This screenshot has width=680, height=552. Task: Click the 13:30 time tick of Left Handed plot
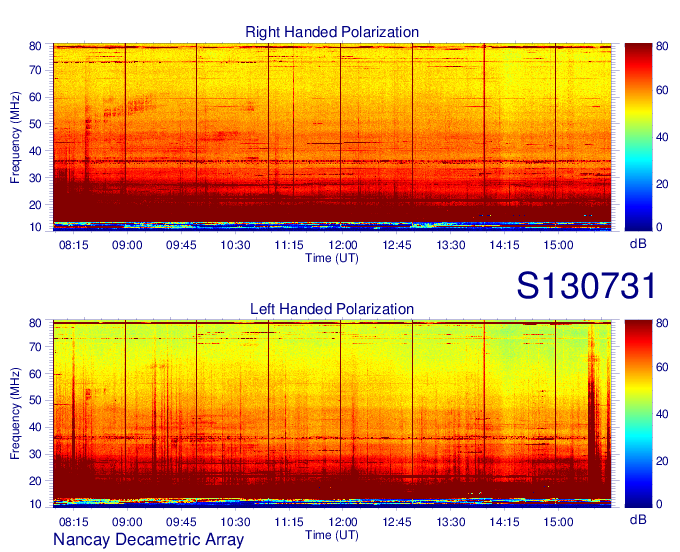click(x=451, y=522)
